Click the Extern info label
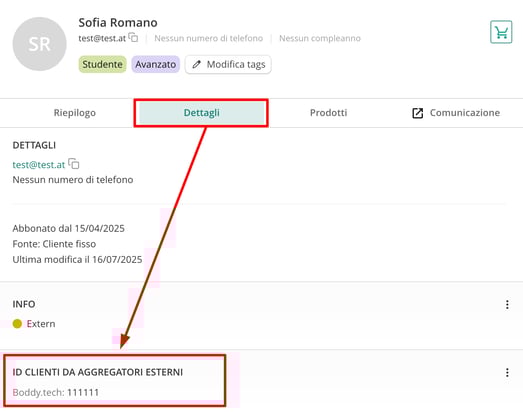 41,324
